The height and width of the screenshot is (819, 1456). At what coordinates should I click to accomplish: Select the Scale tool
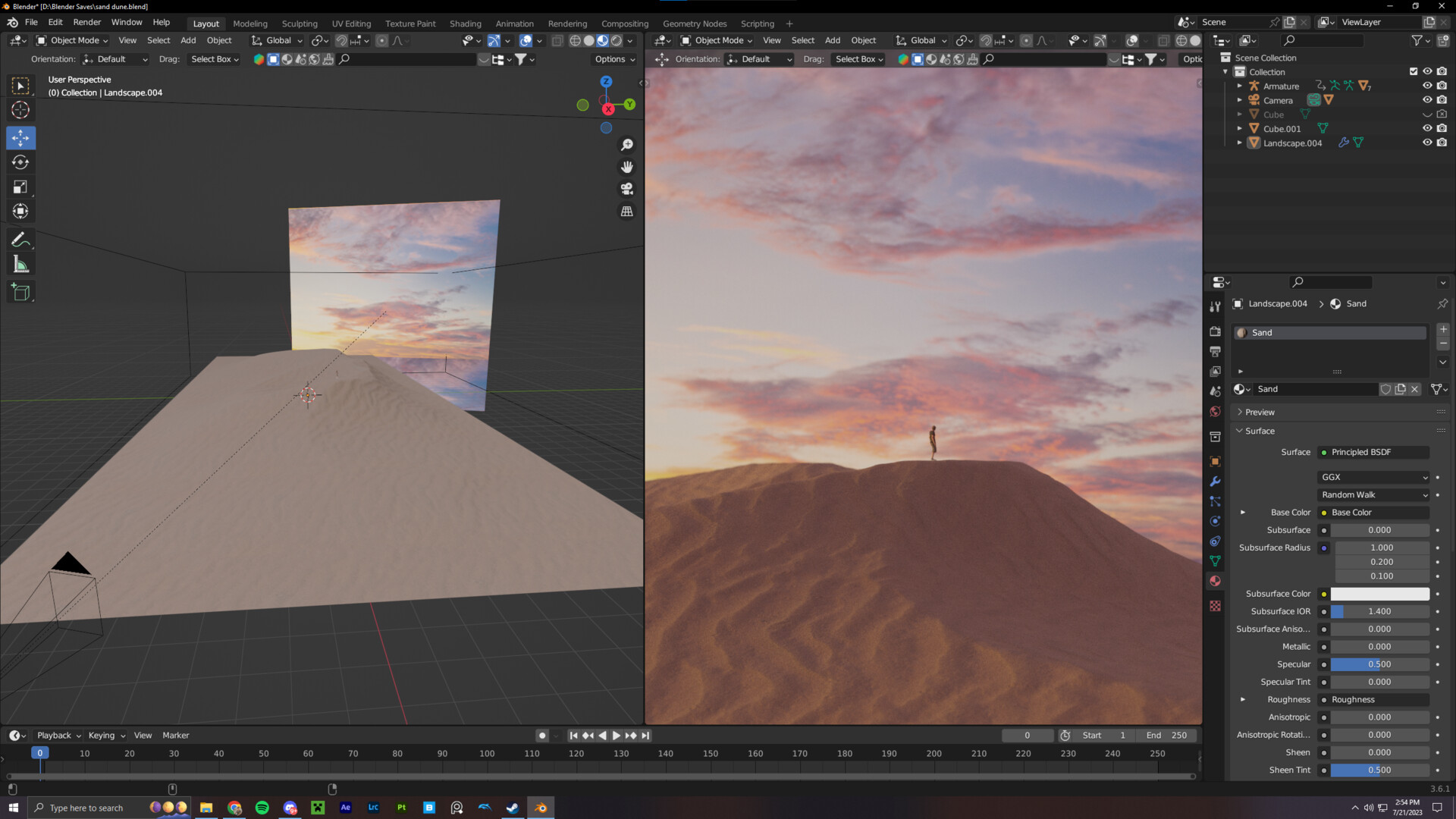tap(20, 187)
